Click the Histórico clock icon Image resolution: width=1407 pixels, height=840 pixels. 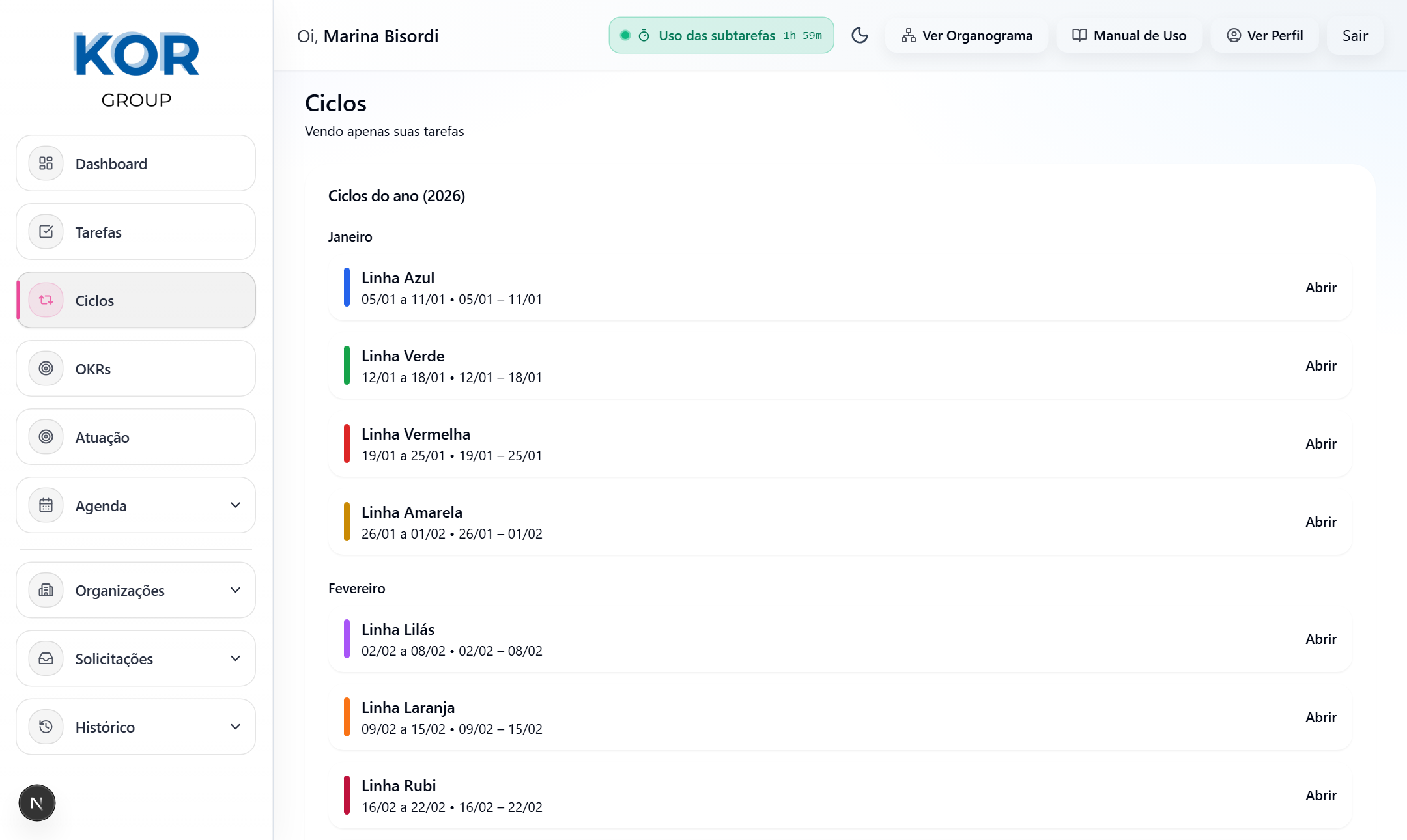tap(46, 727)
